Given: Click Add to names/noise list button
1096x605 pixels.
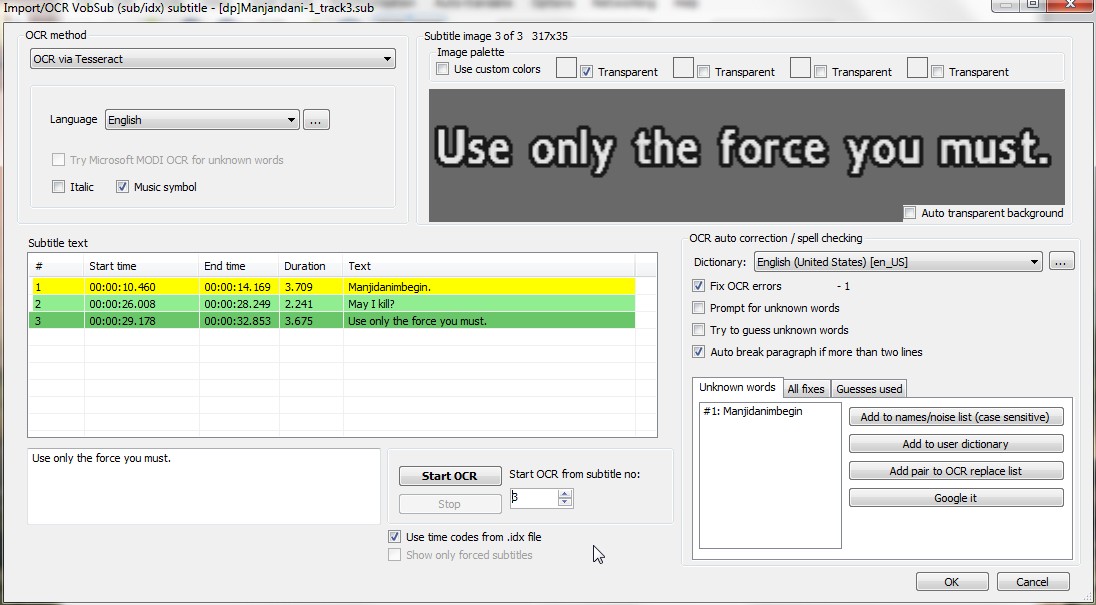Looking at the screenshot, I should (x=956, y=417).
